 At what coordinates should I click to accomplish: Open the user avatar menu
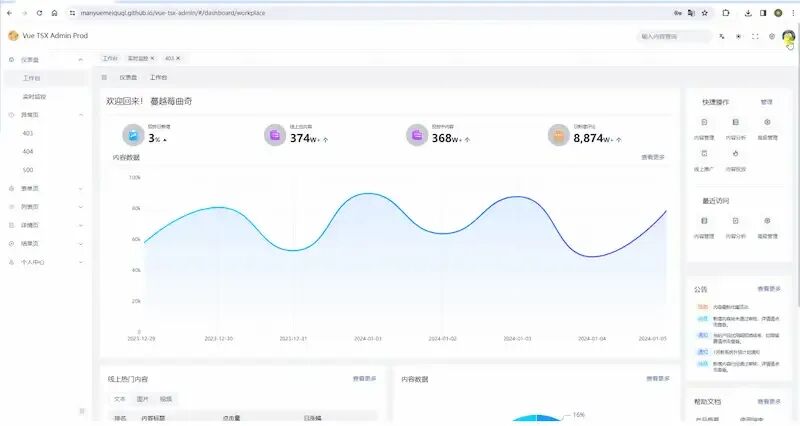pos(788,36)
